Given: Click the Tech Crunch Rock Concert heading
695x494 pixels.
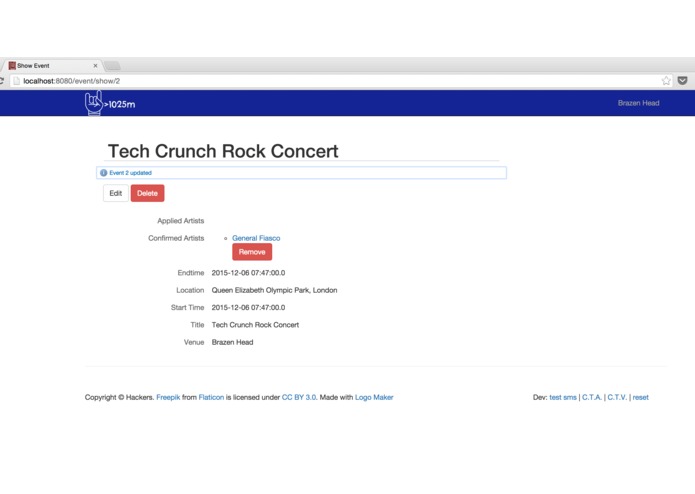Looking at the screenshot, I should coord(223,151).
